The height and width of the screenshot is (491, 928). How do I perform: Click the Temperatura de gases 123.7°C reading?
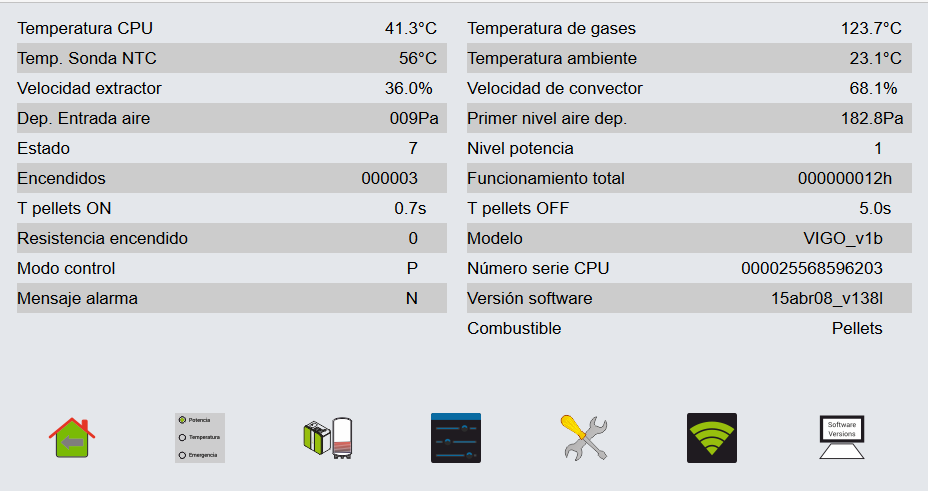(x=871, y=28)
